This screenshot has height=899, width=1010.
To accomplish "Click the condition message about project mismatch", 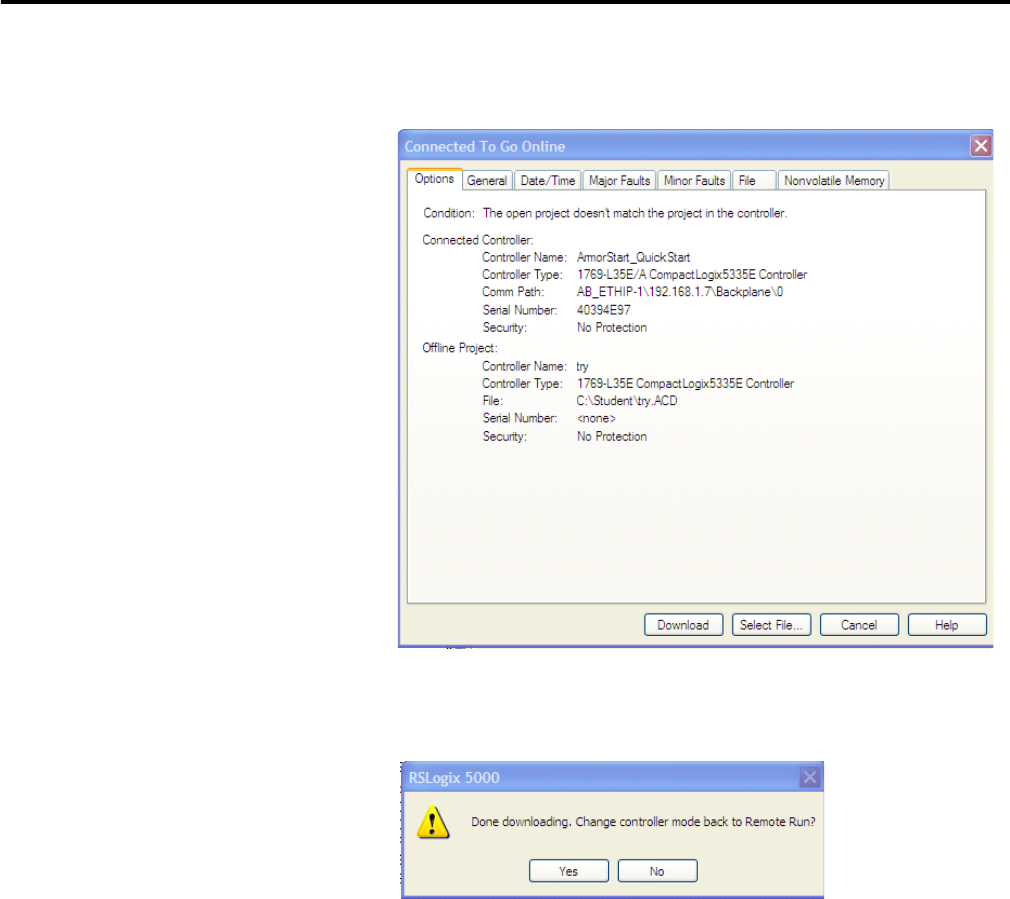I will (635, 213).
